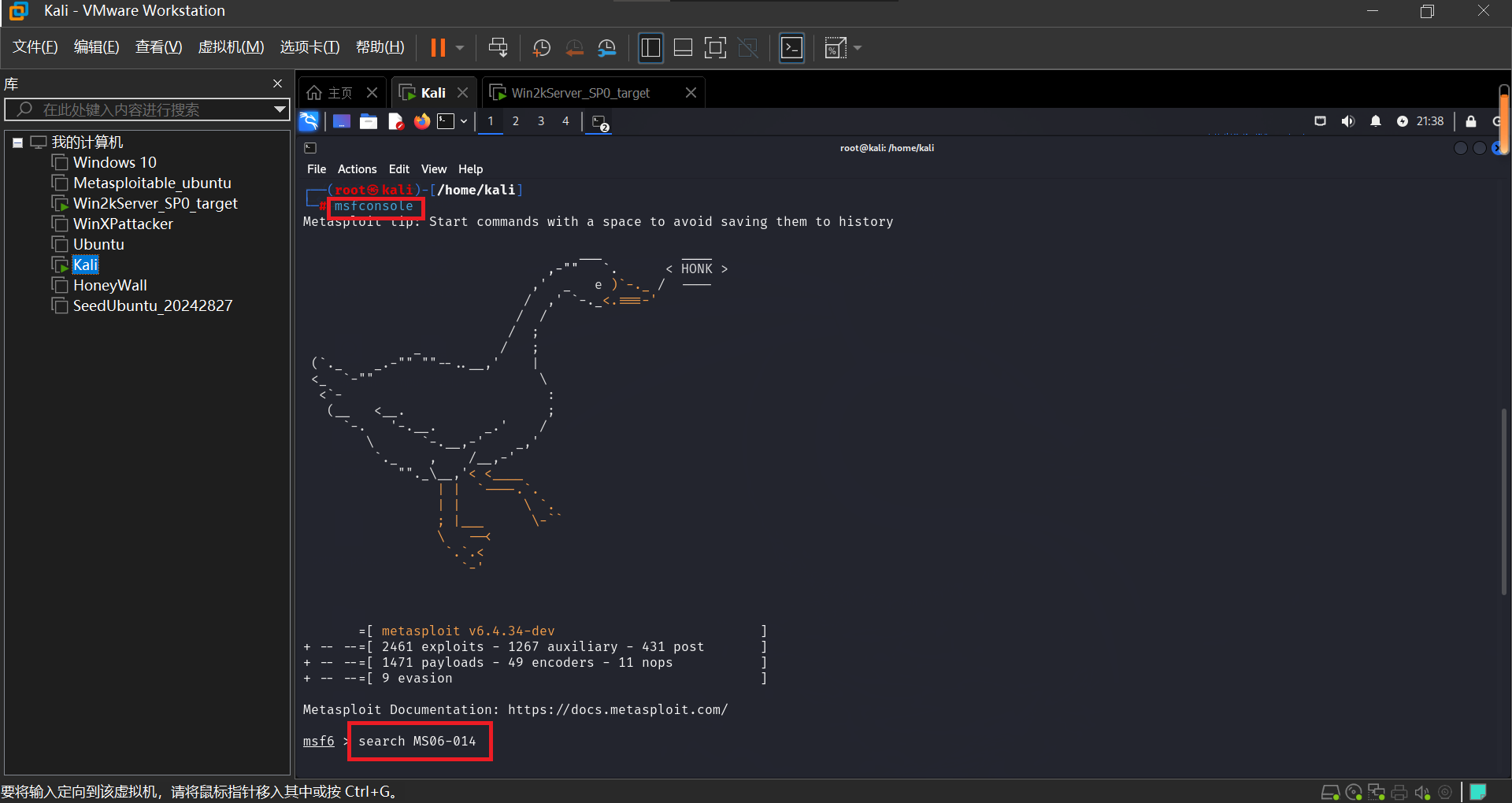The image size is (1512, 803).
Task: Expand the stretch guest display dropdown arrow
Action: click(x=858, y=48)
